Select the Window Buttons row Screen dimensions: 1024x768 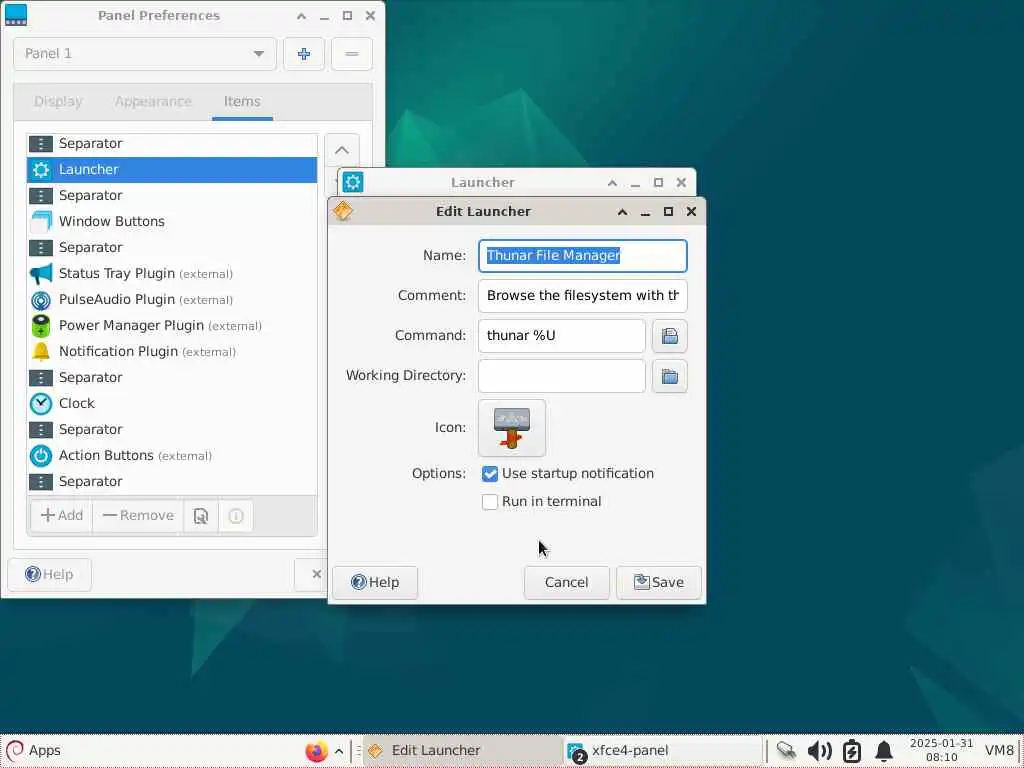point(172,221)
